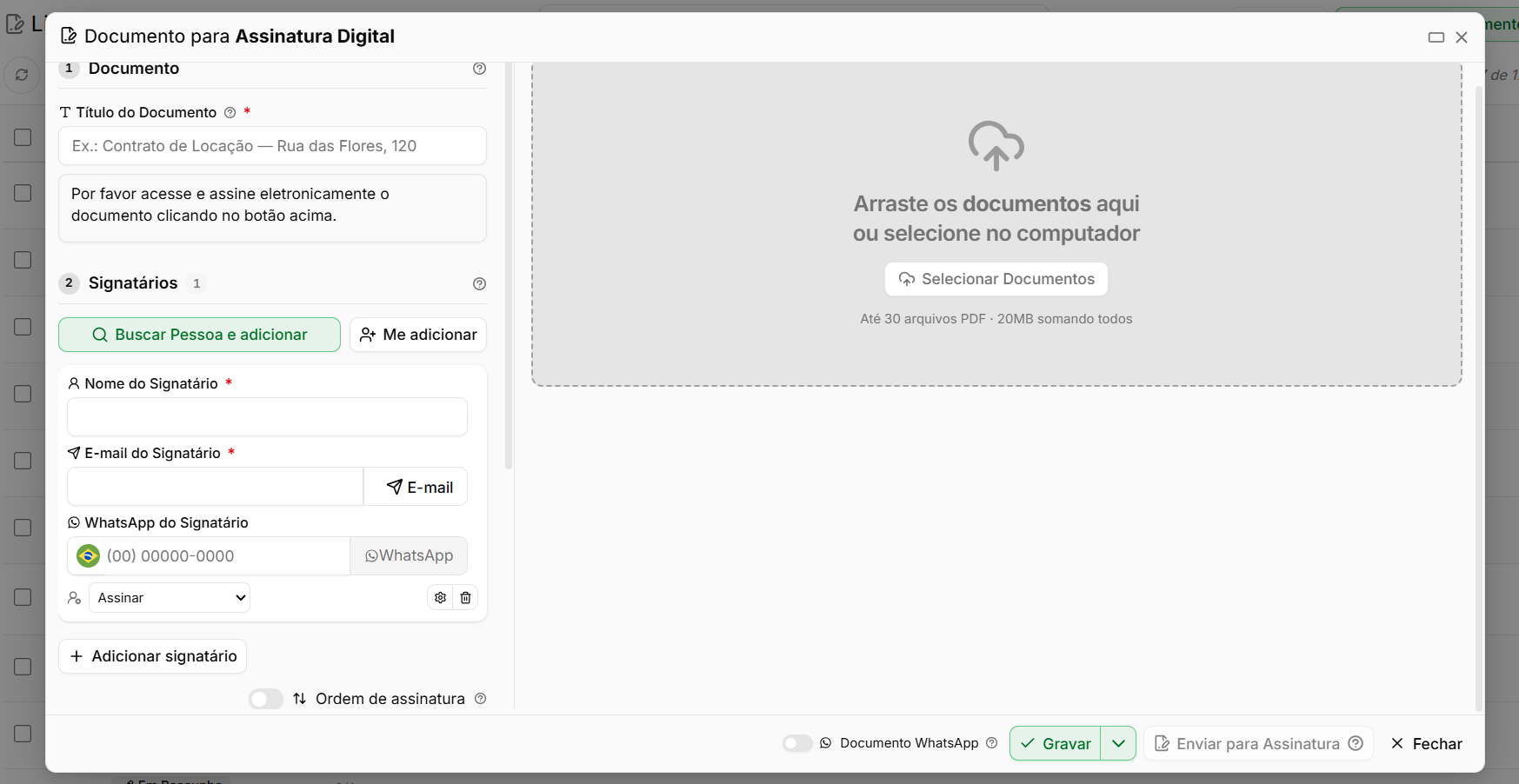The width and height of the screenshot is (1519, 784).
Task: Click the Brazil flag country selector
Action: pos(88,555)
